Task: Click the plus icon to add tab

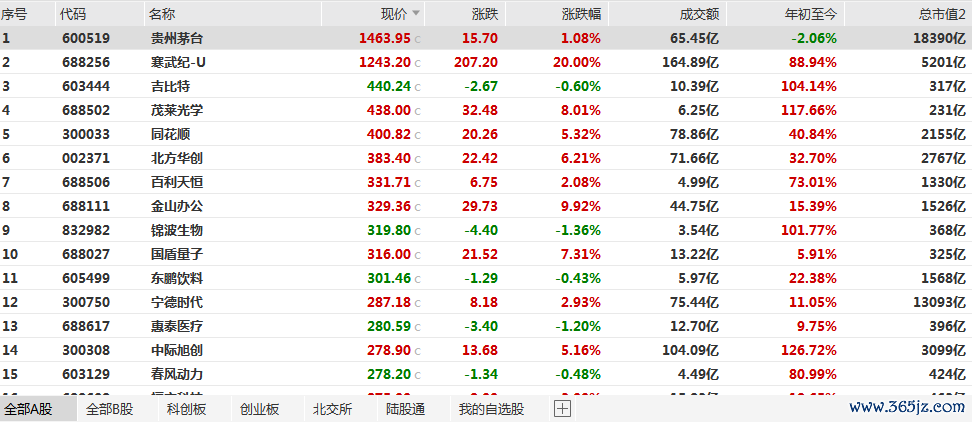Action: 562,408
